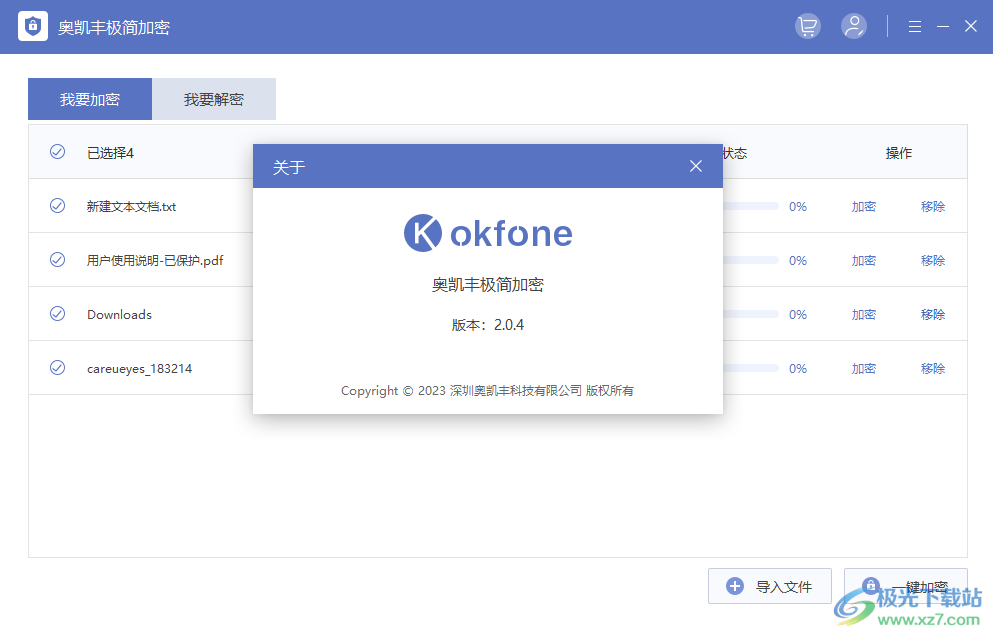Click 加密 for careueyes_183214 row
Viewport: 993px width, 636px height.
(x=864, y=368)
